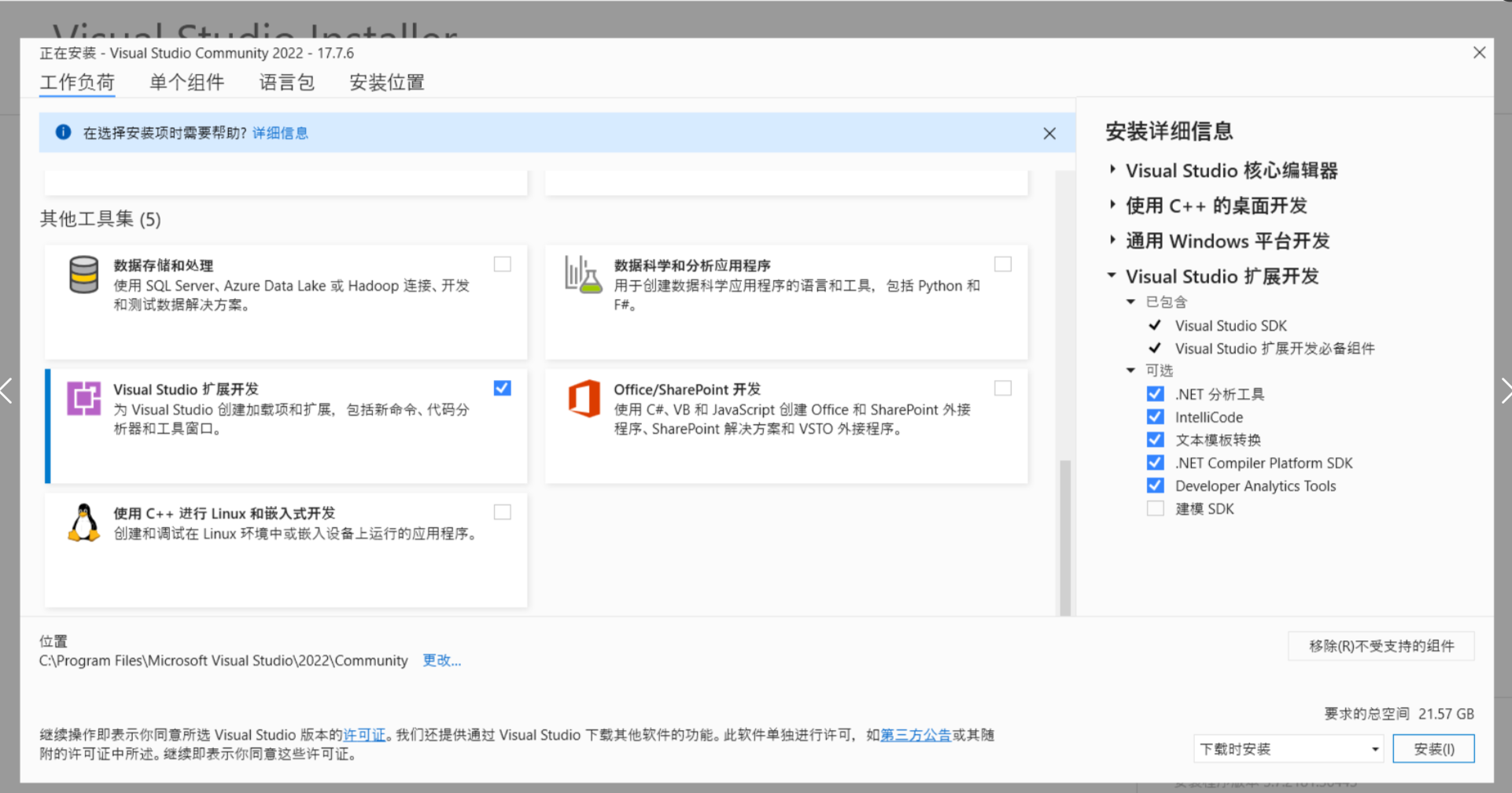Click the Linux penguin icon
Screen dimensions: 1512x793
(83, 522)
